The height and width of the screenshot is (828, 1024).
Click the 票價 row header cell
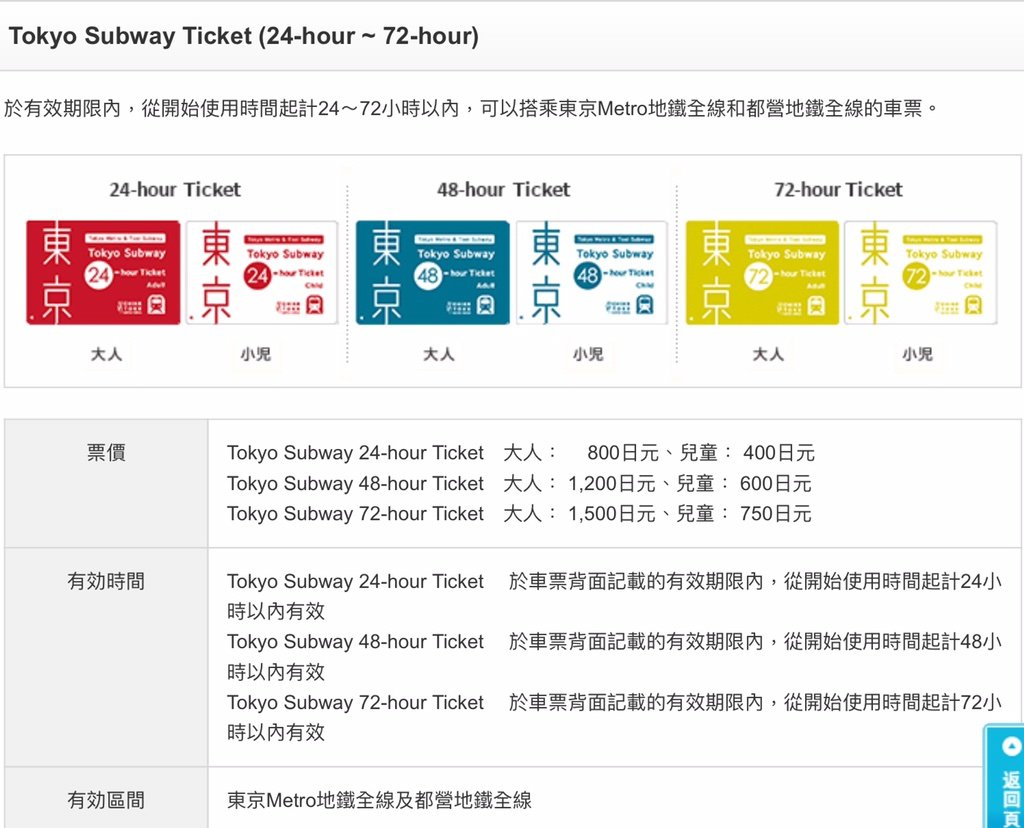point(106,483)
